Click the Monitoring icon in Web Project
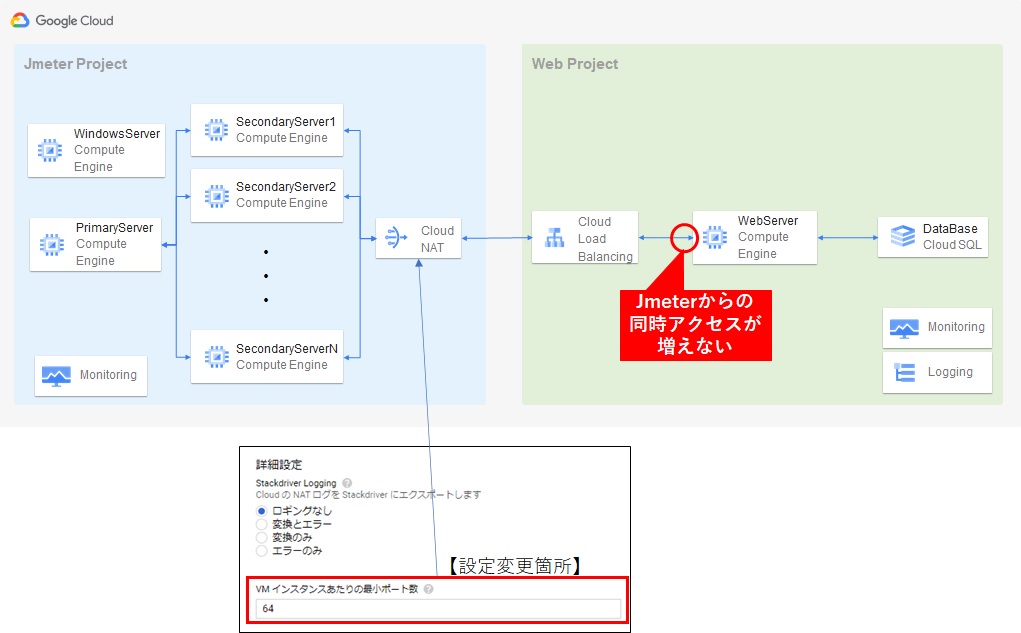 point(904,328)
